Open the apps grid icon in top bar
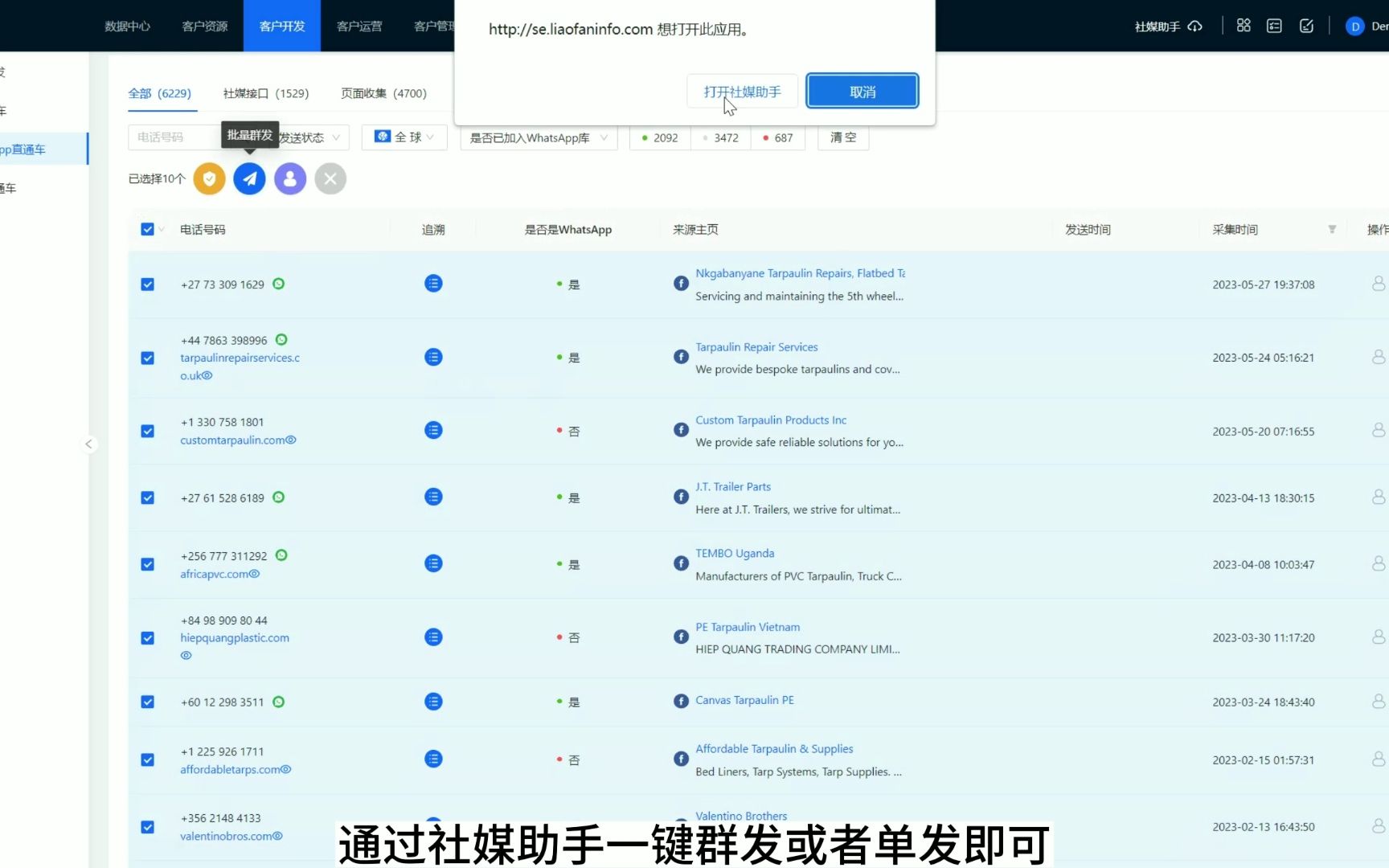This screenshot has height=868, width=1389. [1244, 26]
